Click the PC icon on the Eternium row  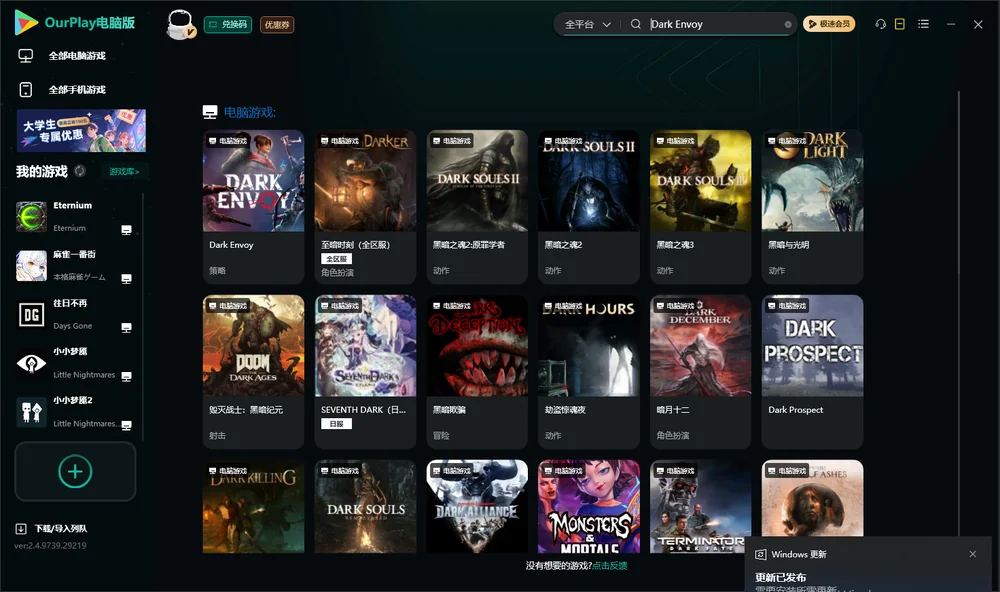coord(126,230)
